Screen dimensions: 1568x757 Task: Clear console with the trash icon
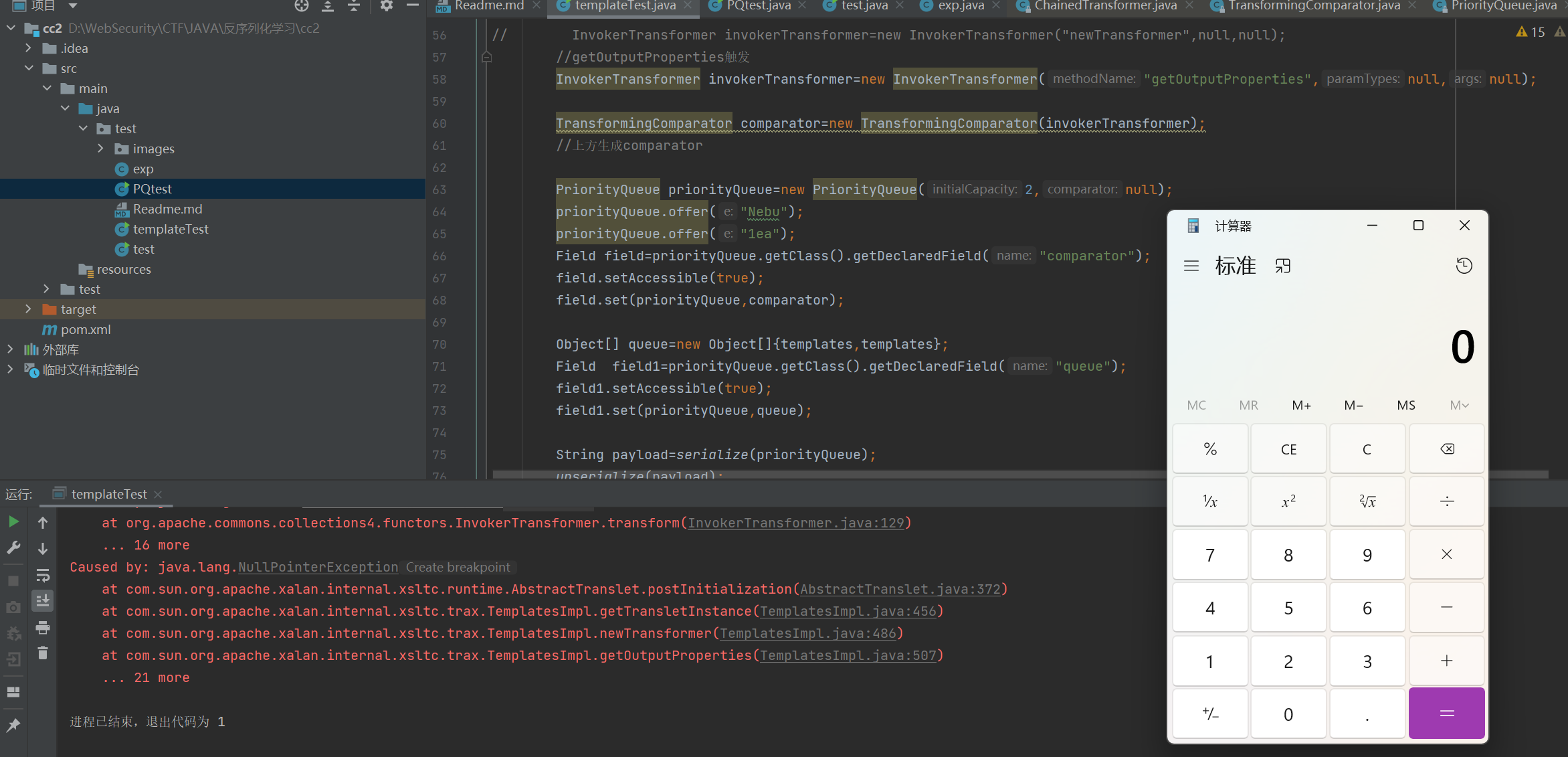[43, 653]
